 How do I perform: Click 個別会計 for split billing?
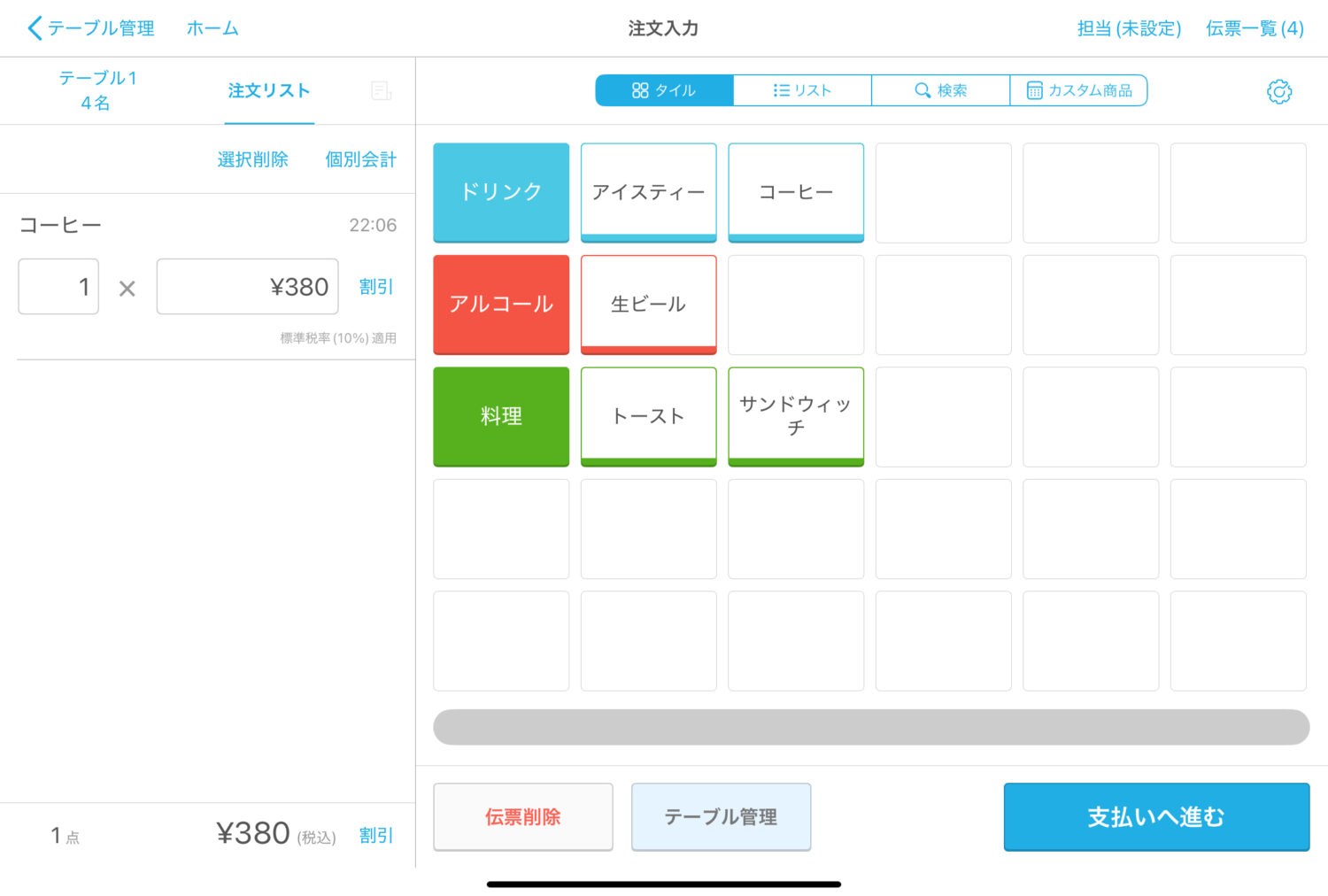click(x=359, y=159)
